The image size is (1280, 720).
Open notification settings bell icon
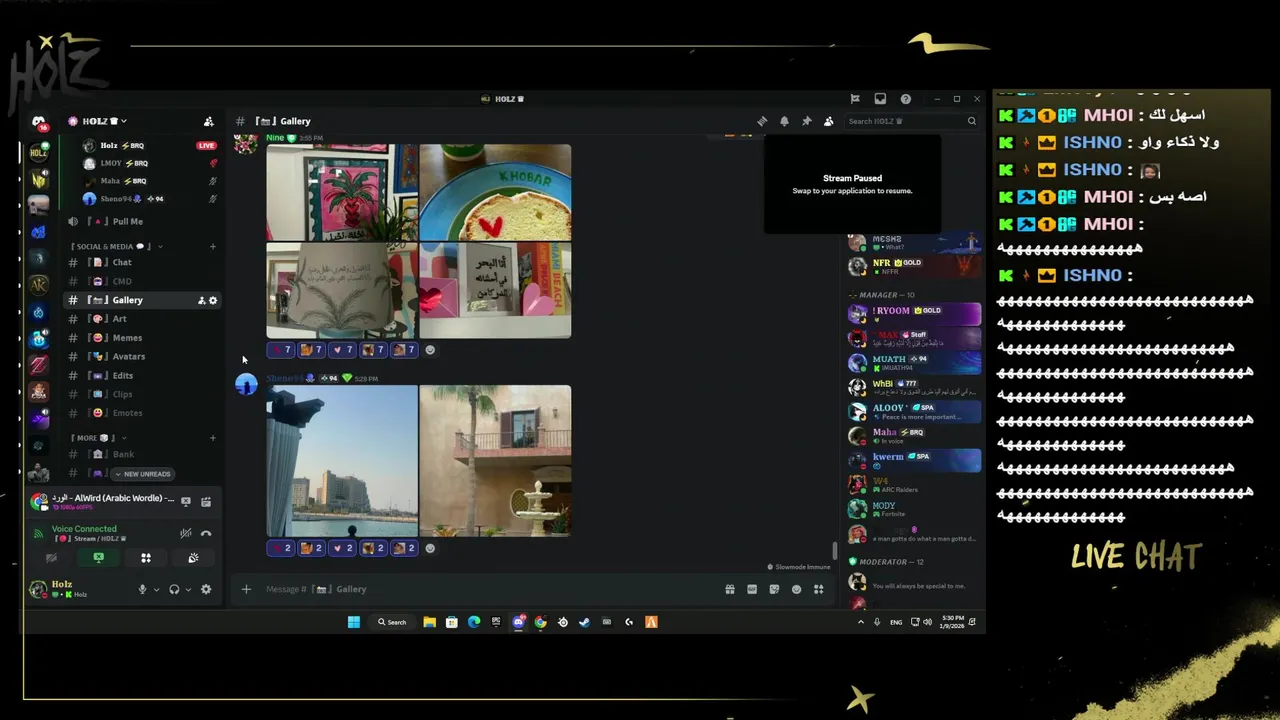point(784,121)
